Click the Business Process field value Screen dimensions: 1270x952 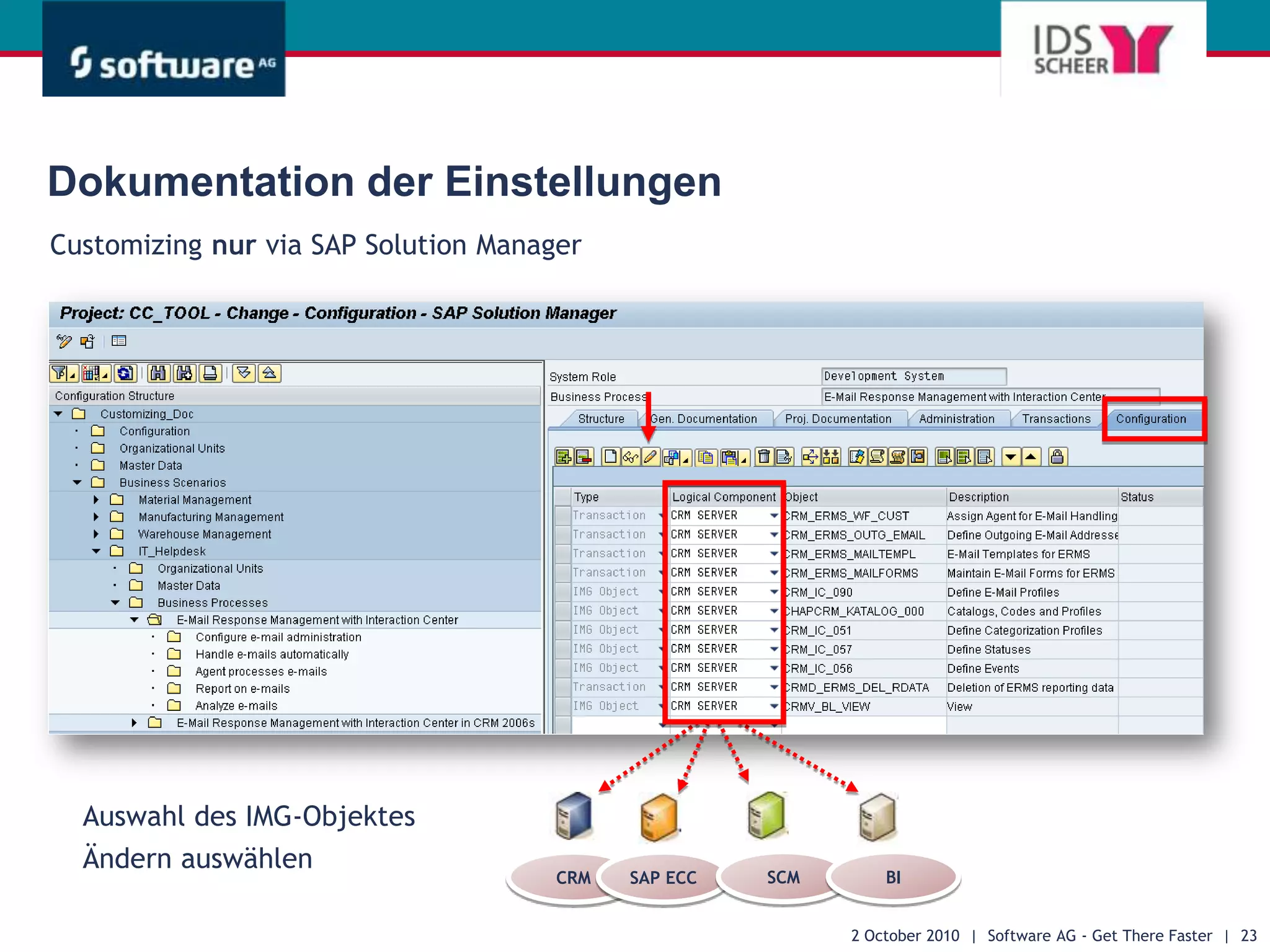[x=990, y=397]
